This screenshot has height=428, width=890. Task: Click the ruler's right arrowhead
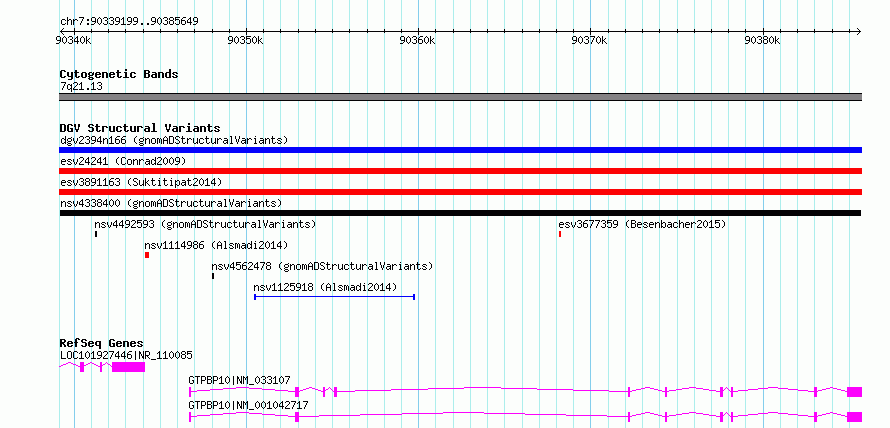pos(859,31)
